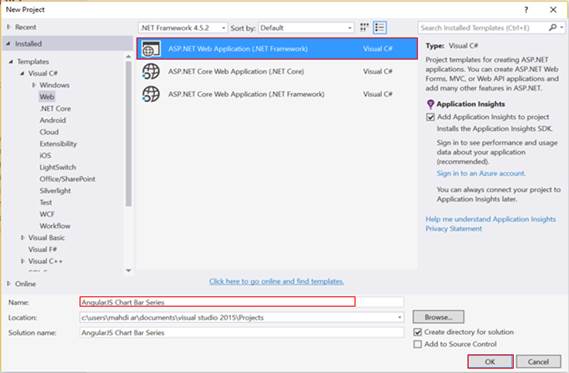
Task: Open the Location path dropdown arrow
Action: click(x=399, y=317)
